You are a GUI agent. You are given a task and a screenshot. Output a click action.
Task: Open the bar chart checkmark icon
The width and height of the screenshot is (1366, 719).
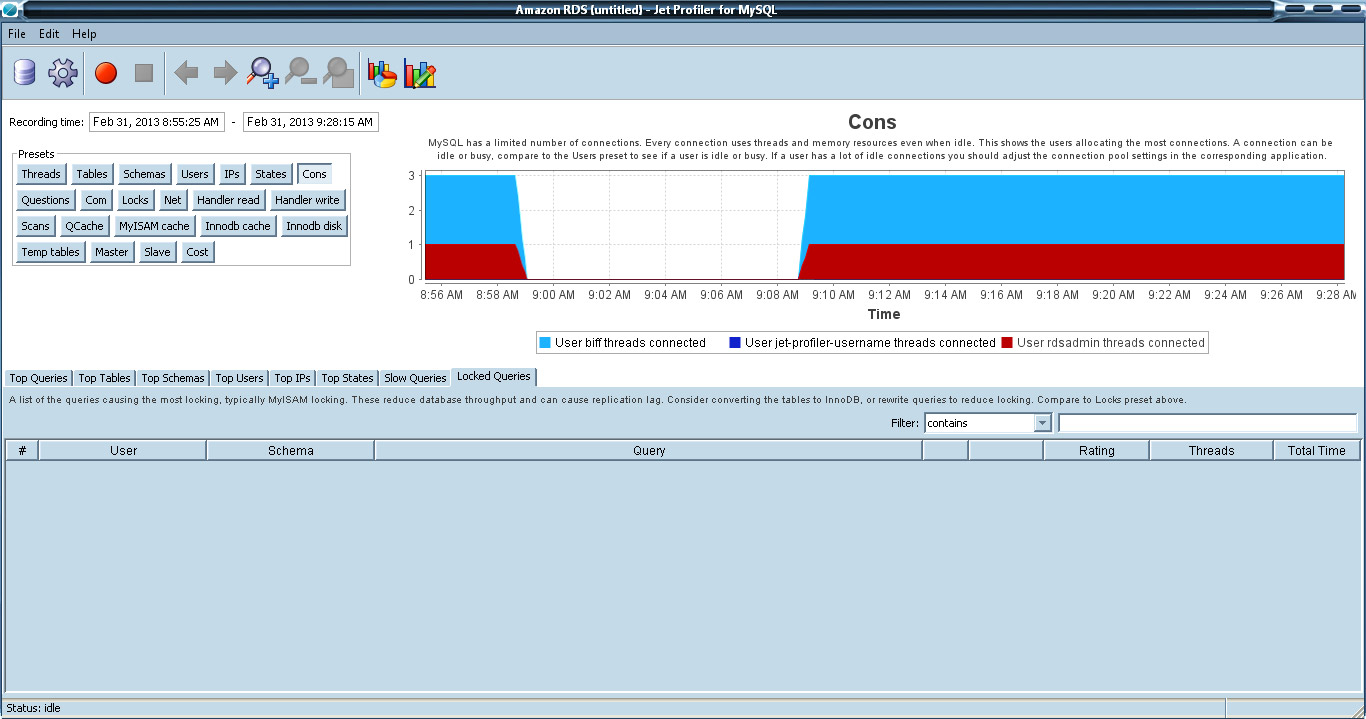[420, 73]
